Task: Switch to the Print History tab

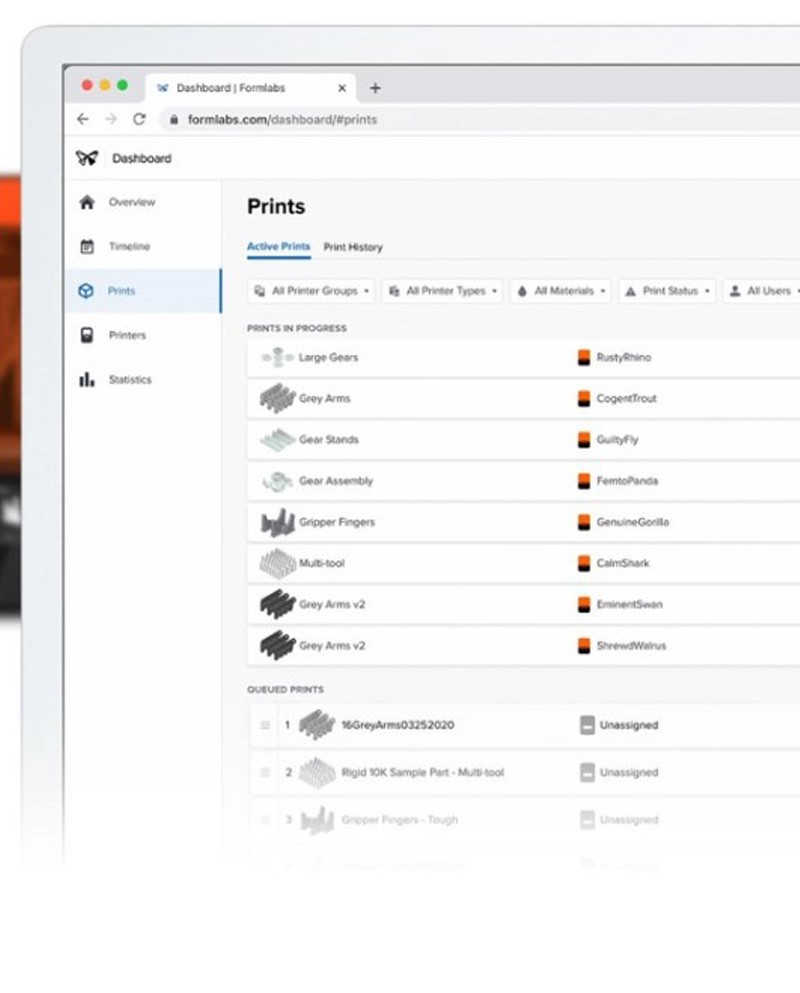Action: [x=353, y=247]
